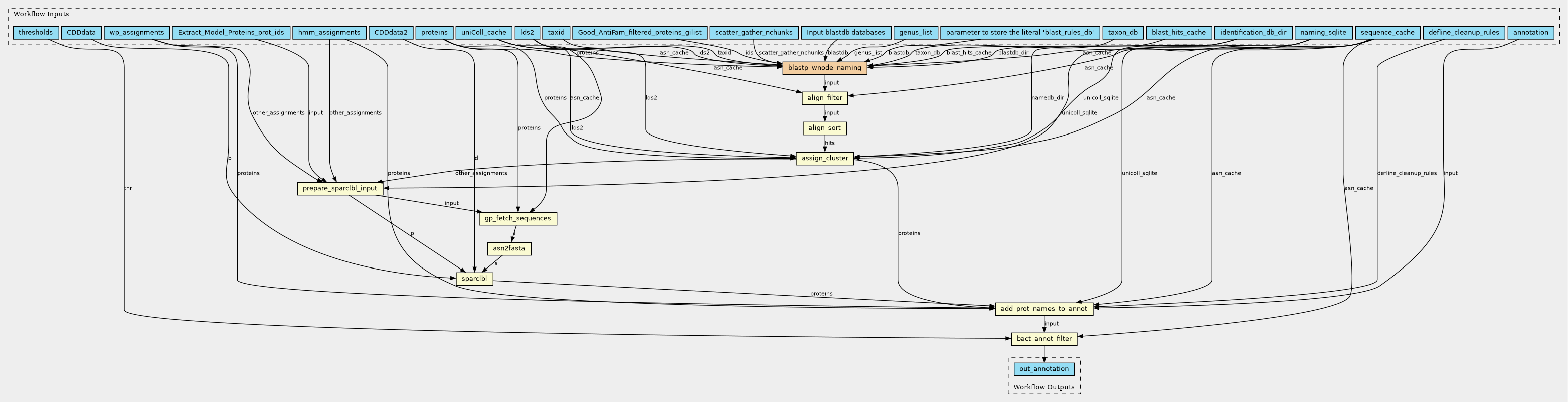Click the Extract_Model_Proteins_prot_ids input
Viewport: 1568px width, 402px height.
(231, 33)
